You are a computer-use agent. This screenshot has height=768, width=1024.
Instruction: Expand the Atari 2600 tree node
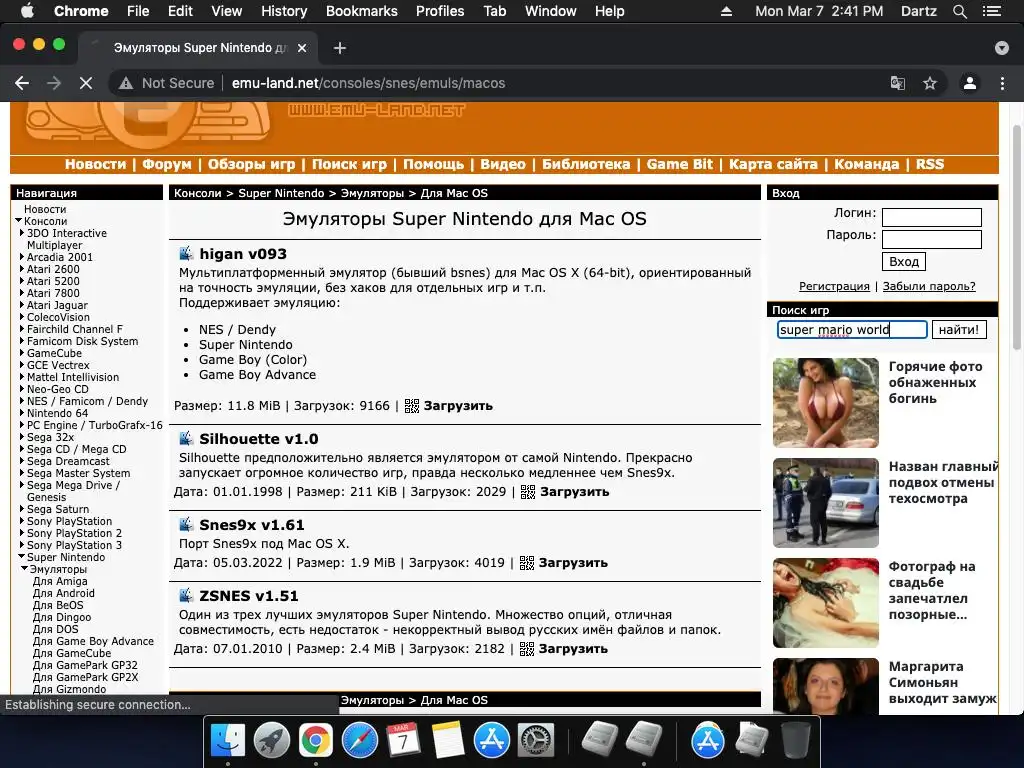22,268
